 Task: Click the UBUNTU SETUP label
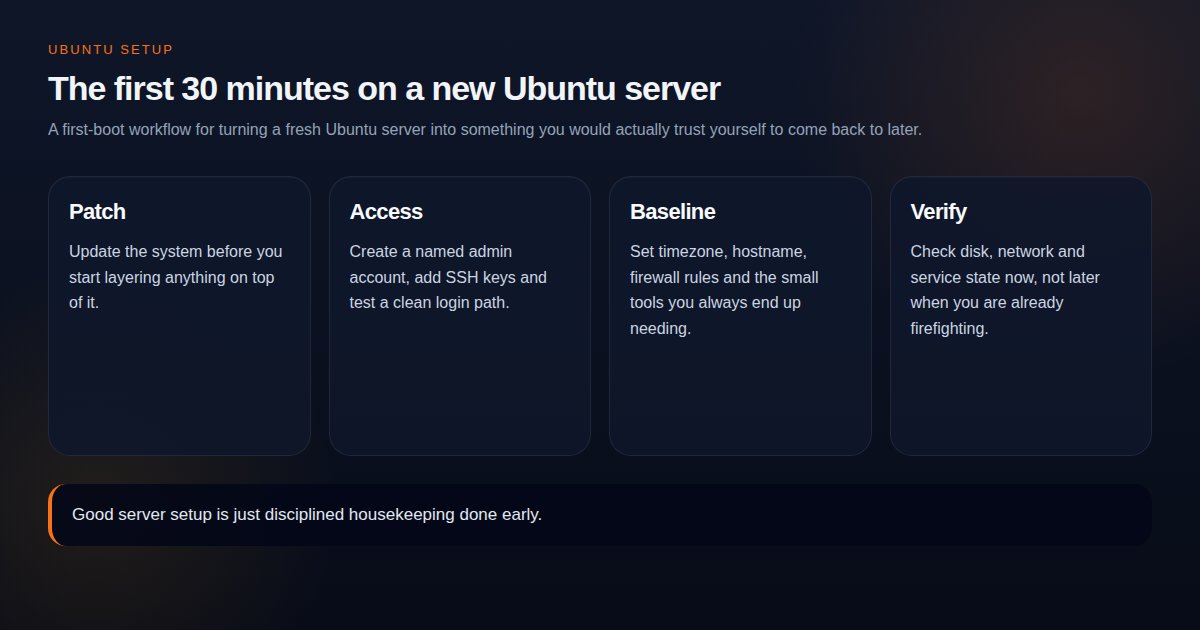tap(111, 48)
